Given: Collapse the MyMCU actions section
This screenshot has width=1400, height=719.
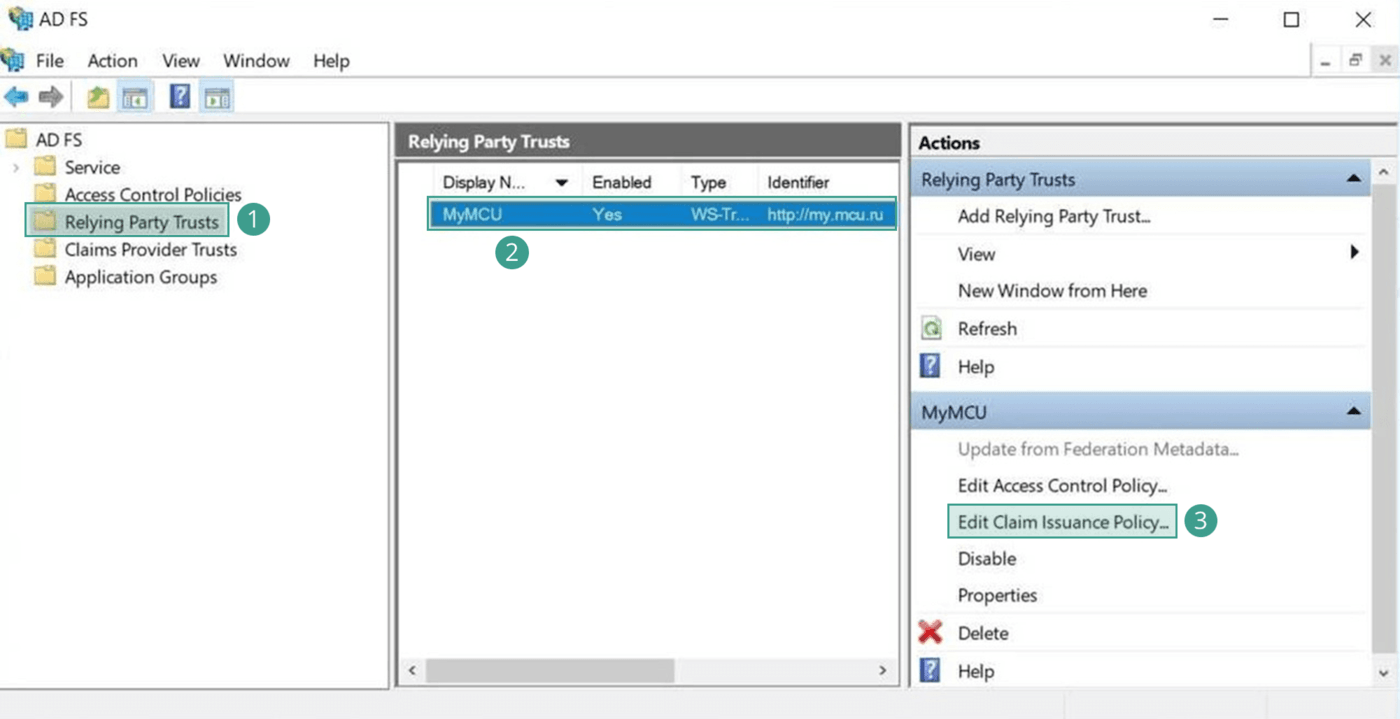Looking at the screenshot, I should tap(1353, 412).
